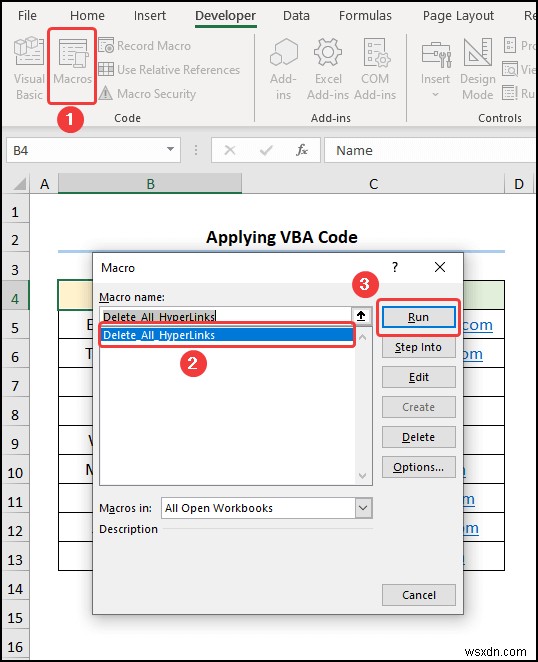Select Delete_All_HyperLinks in the macro list

tap(227, 335)
